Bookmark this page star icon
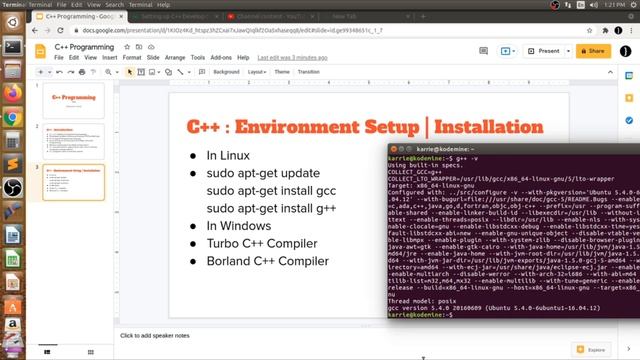640x360 pixels. (589, 31)
